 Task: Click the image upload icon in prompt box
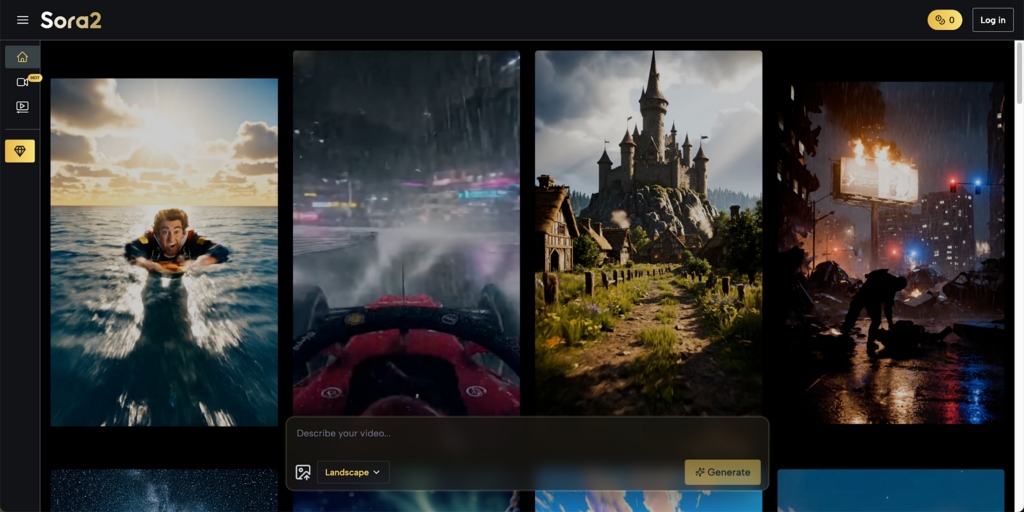tap(303, 472)
